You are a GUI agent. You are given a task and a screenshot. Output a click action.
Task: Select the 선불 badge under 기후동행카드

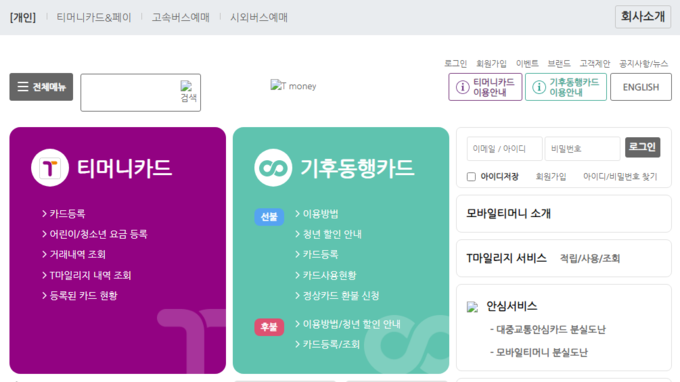click(269, 216)
